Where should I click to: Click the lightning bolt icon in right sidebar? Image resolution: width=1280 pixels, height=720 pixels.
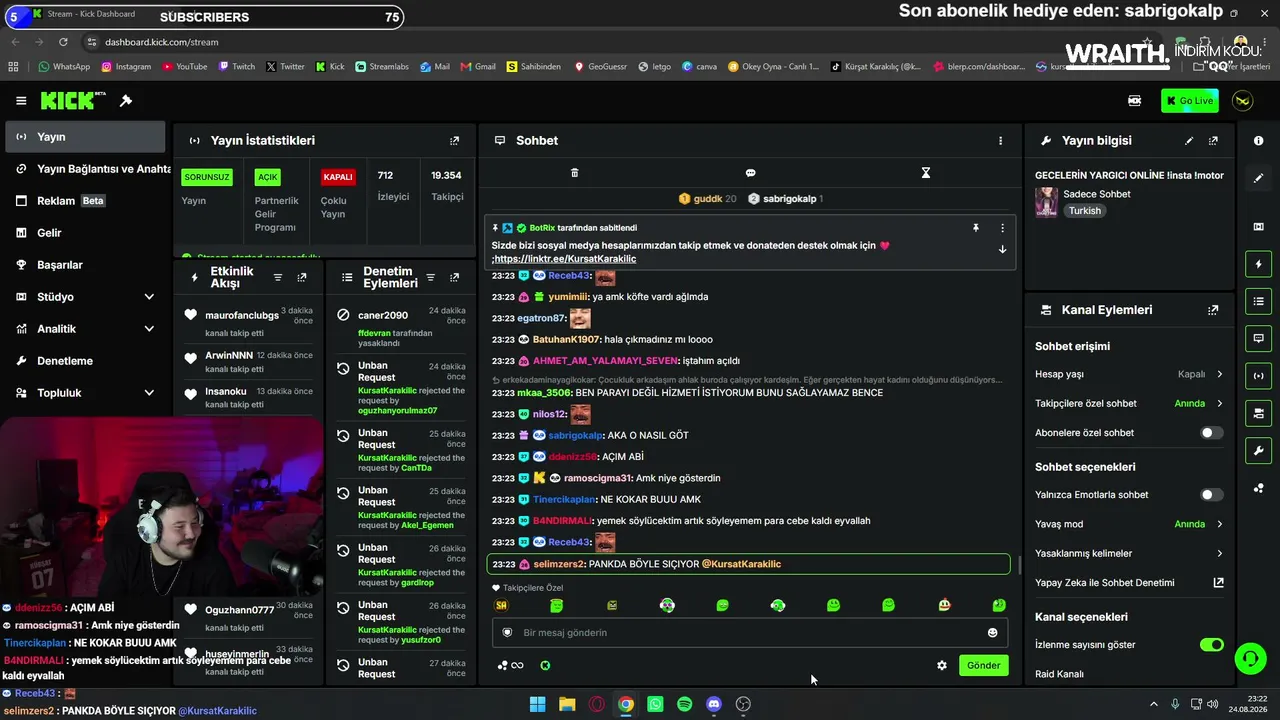(1258, 264)
